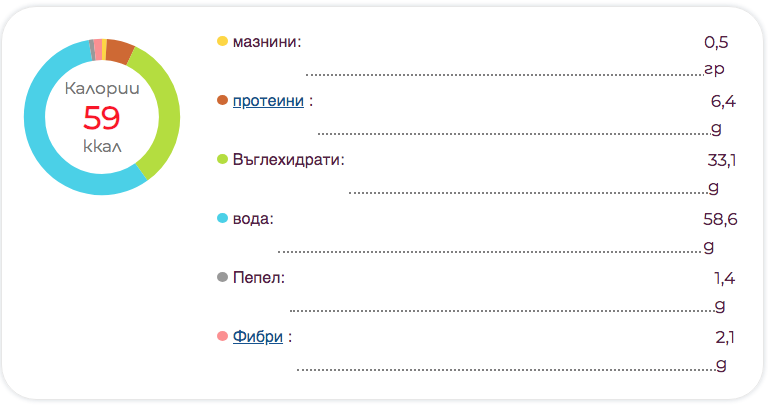The image size is (768, 406).
Task: Open the Фибри link
Action: [257, 337]
